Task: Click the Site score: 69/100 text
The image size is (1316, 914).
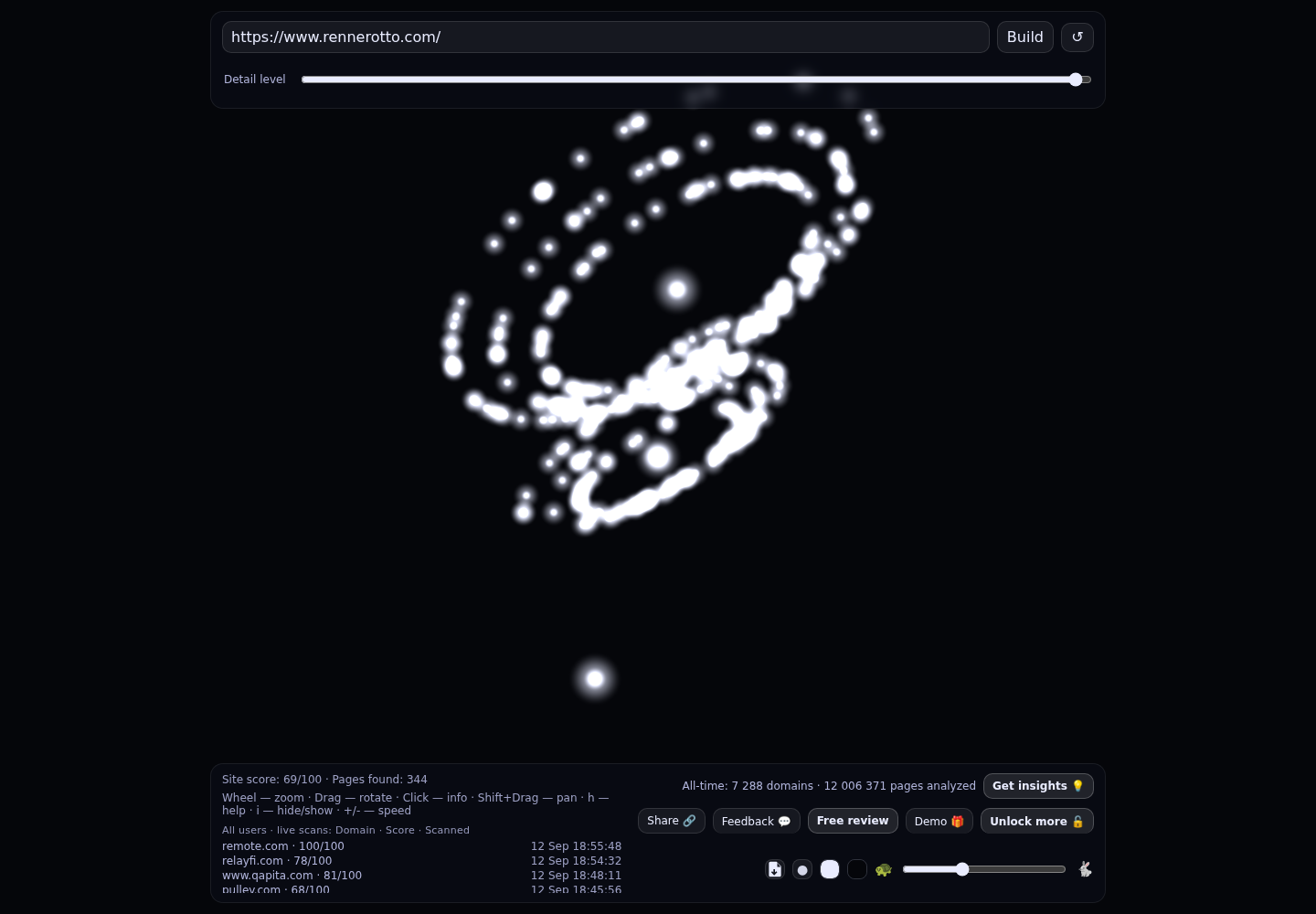Action: (x=271, y=780)
